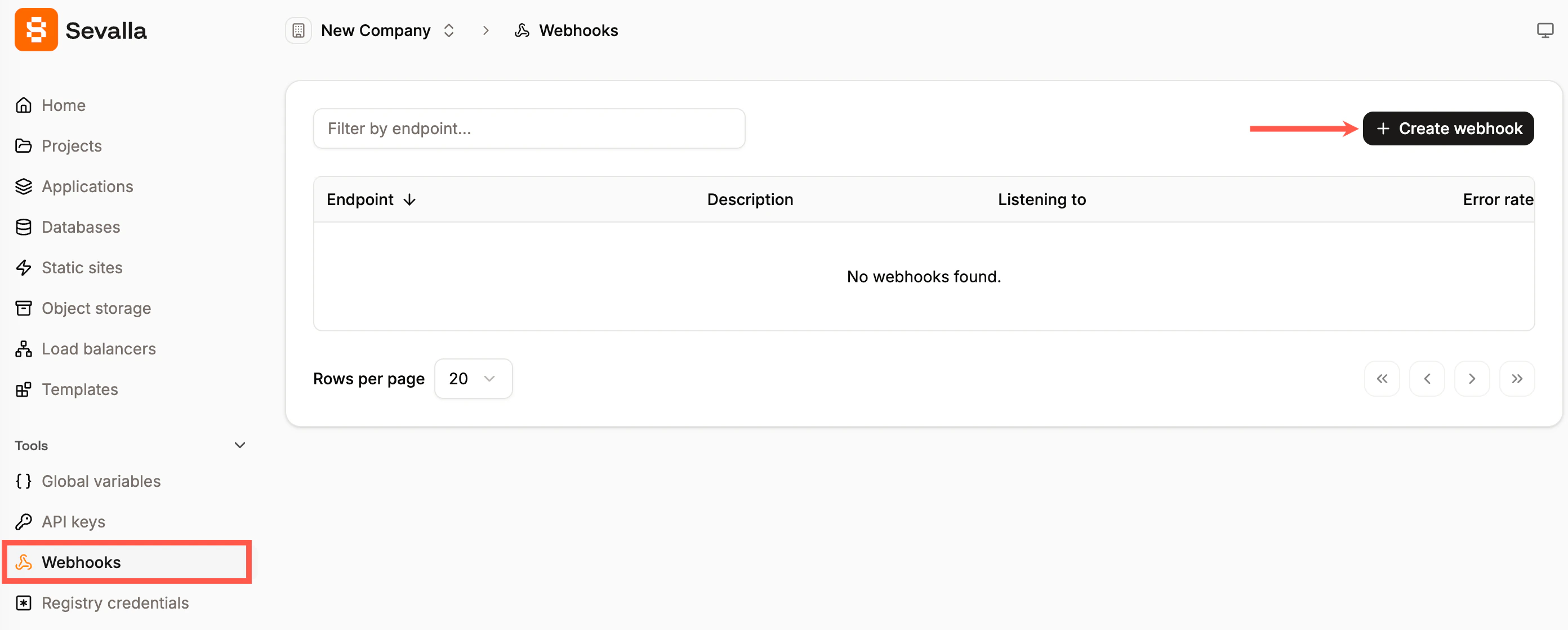Select Webhooks in the sidebar
This screenshot has height=630, width=1568.
pyautogui.click(x=81, y=562)
